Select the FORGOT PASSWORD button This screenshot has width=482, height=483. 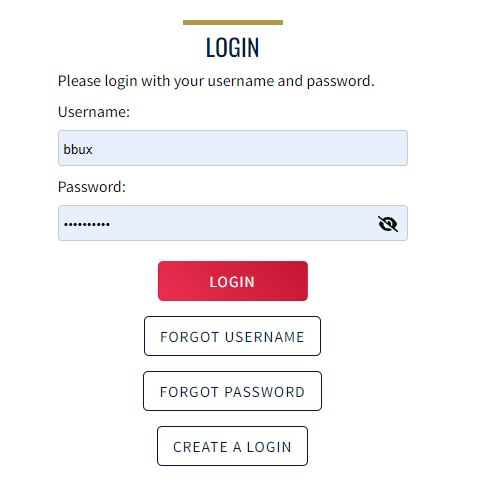pos(232,391)
